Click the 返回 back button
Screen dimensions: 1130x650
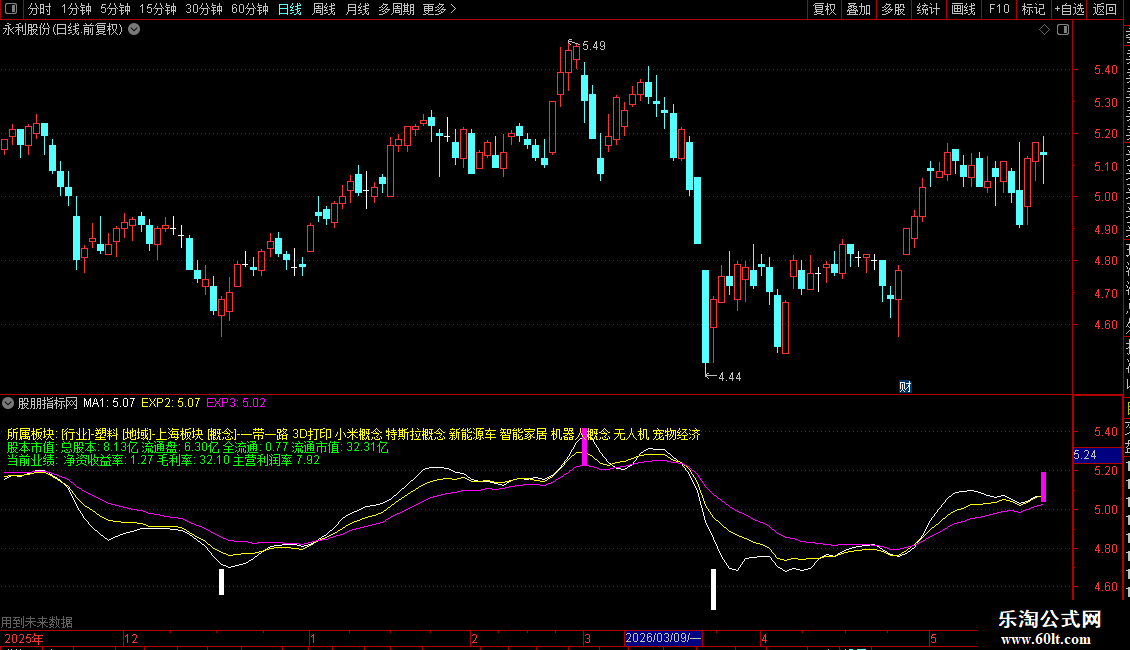pos(1104,9)
